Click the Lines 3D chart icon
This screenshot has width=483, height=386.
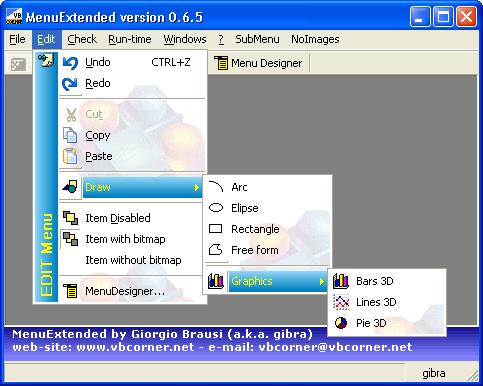click(x=341, y=302)
